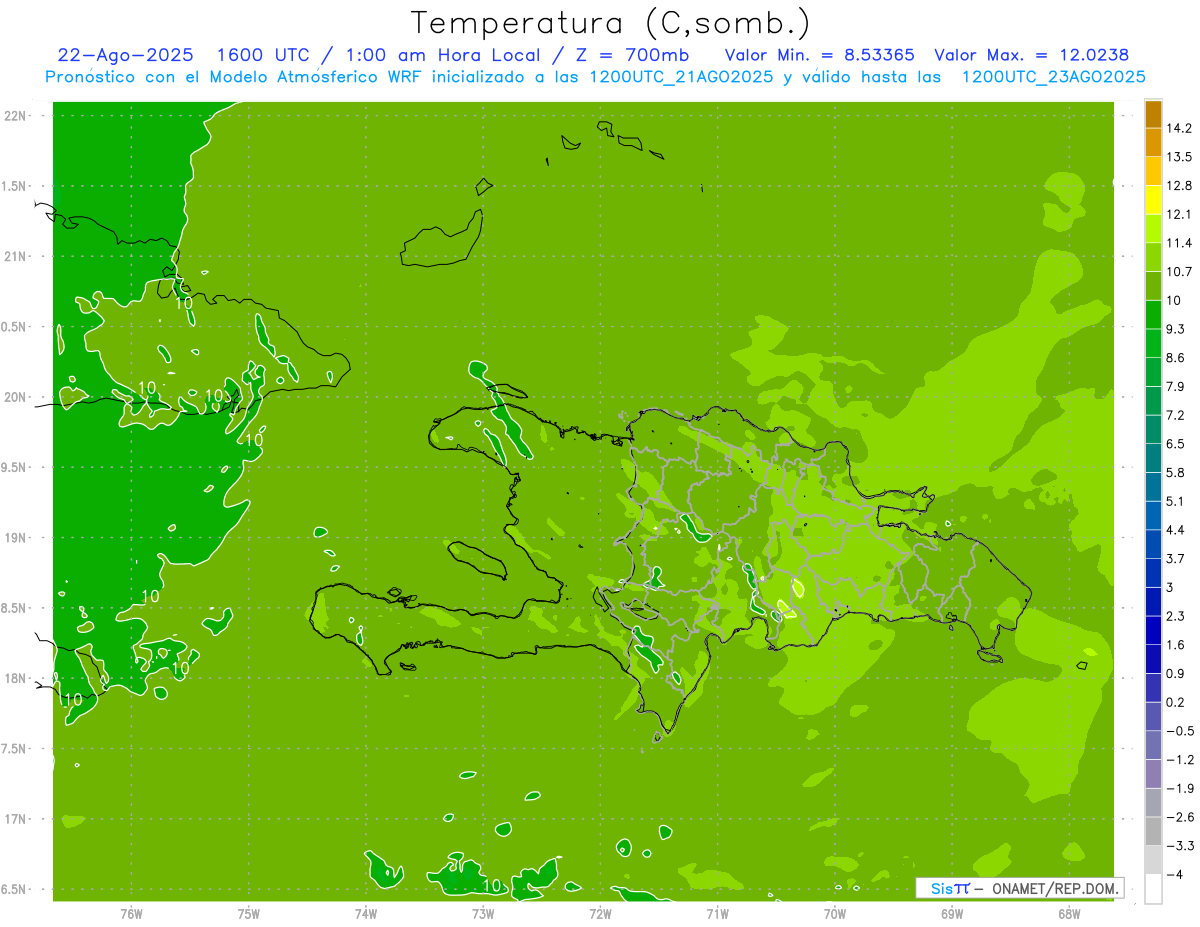This screenshot has height=927, width=1200.
Task: Click the "76W" longitude label
Action: 131,914
